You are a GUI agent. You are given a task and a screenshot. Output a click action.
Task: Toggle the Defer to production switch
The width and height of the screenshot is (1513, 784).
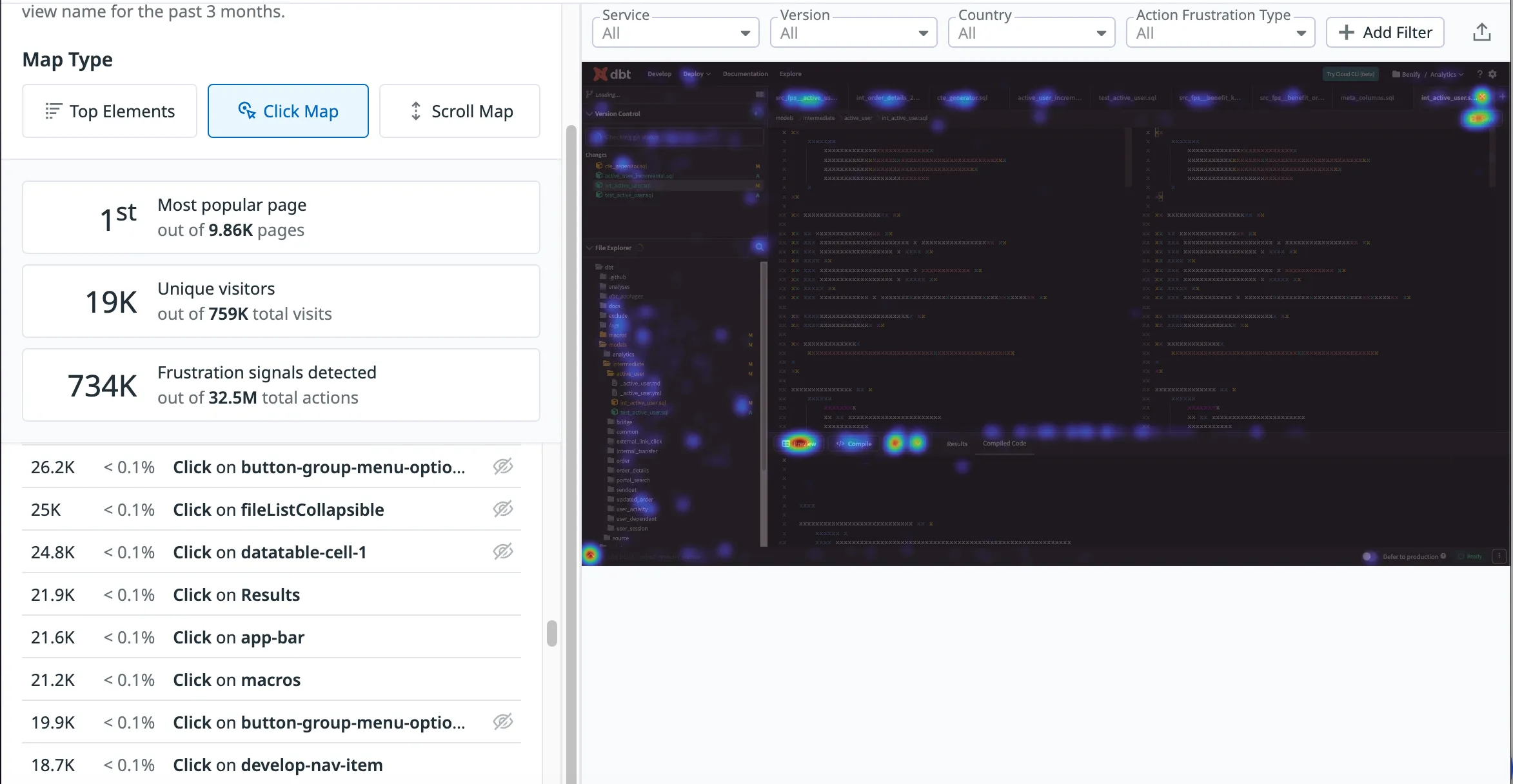[1369, 556]
